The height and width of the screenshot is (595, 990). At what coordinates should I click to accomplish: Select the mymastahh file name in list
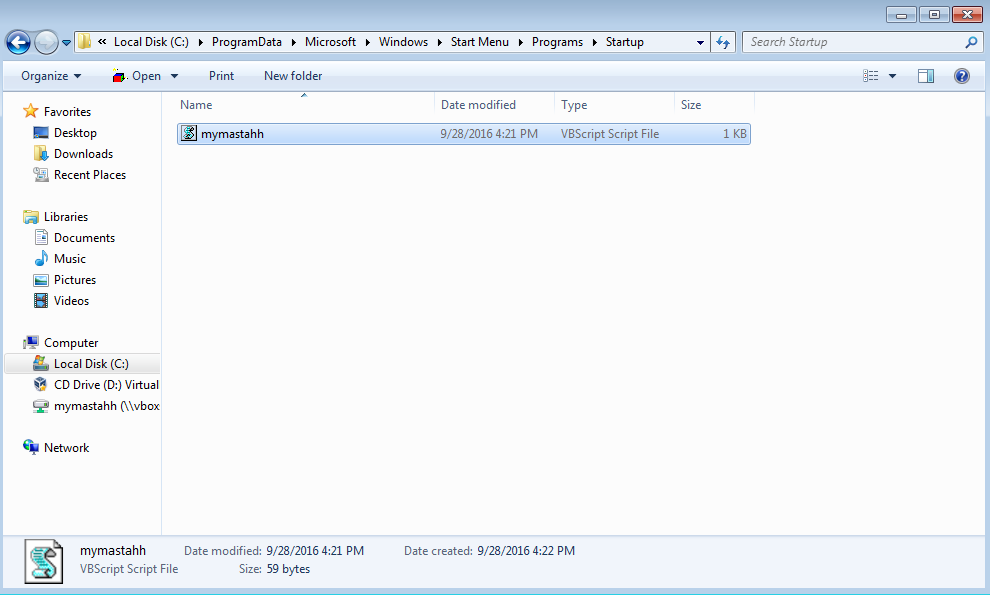click(x=232, y=134)
